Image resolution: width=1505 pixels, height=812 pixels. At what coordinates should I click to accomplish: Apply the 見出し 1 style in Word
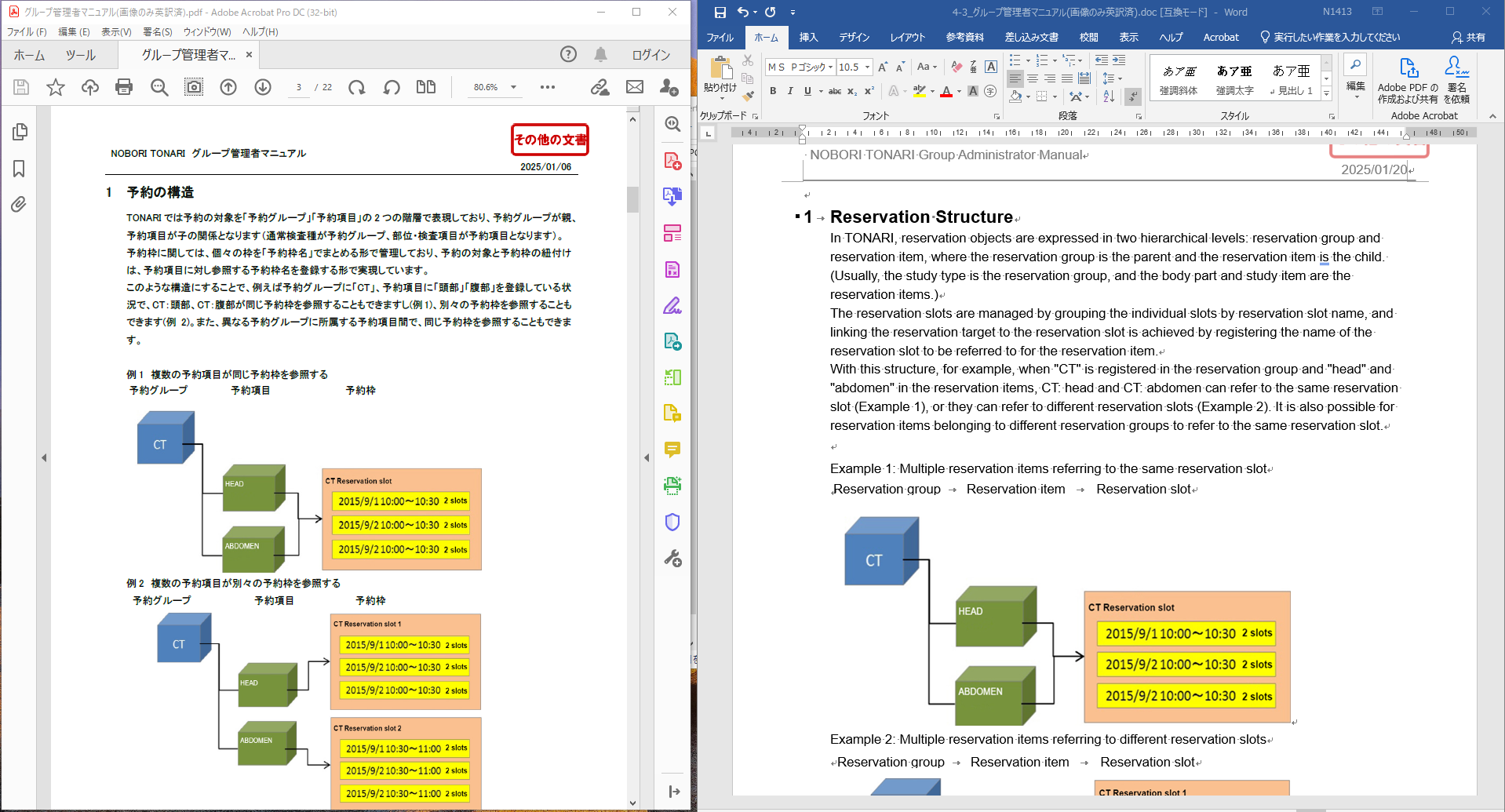click(x=1291, y=78)
